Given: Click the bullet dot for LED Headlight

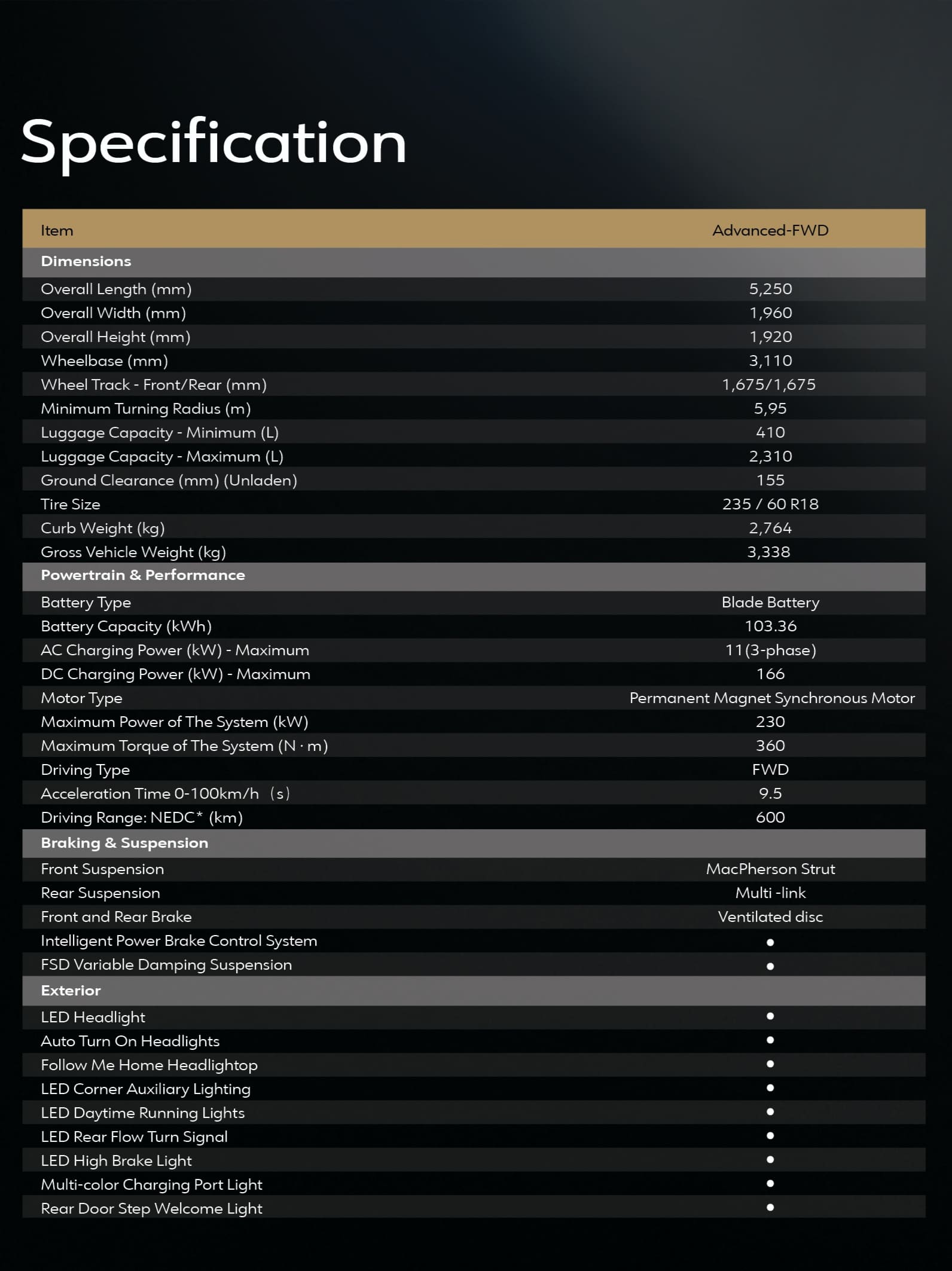Looking at the screenshot, I should 770,1016.
